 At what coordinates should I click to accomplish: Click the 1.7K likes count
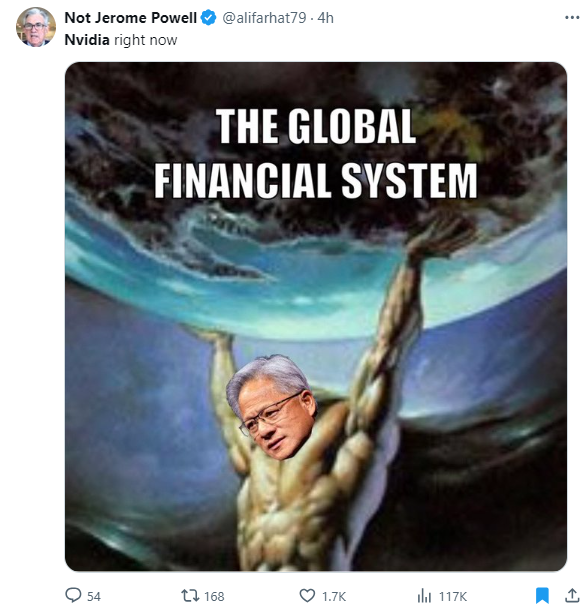(334, 596)
